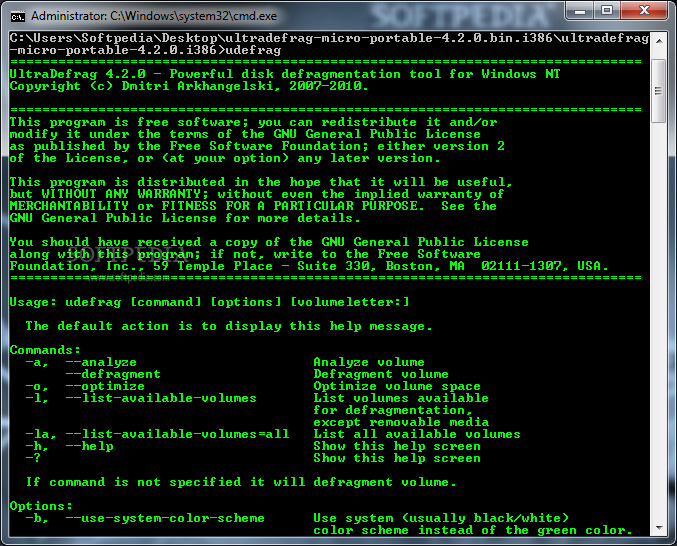This screenshot has height=546, width=677.
Task: Click 'Show this help screen' beside -?
Action: (397, 458)
